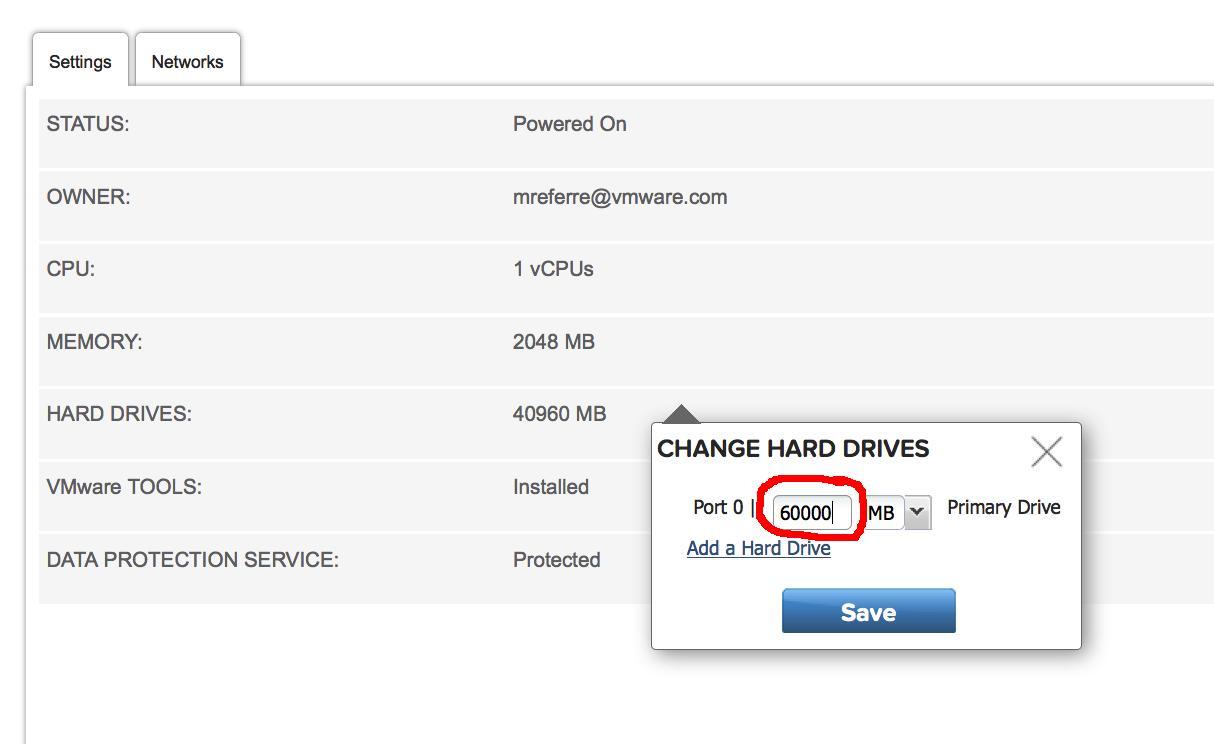Open the MB unit dropdown arrow
The height and width of the screenshot is (744, 1214).
point(918,513)
